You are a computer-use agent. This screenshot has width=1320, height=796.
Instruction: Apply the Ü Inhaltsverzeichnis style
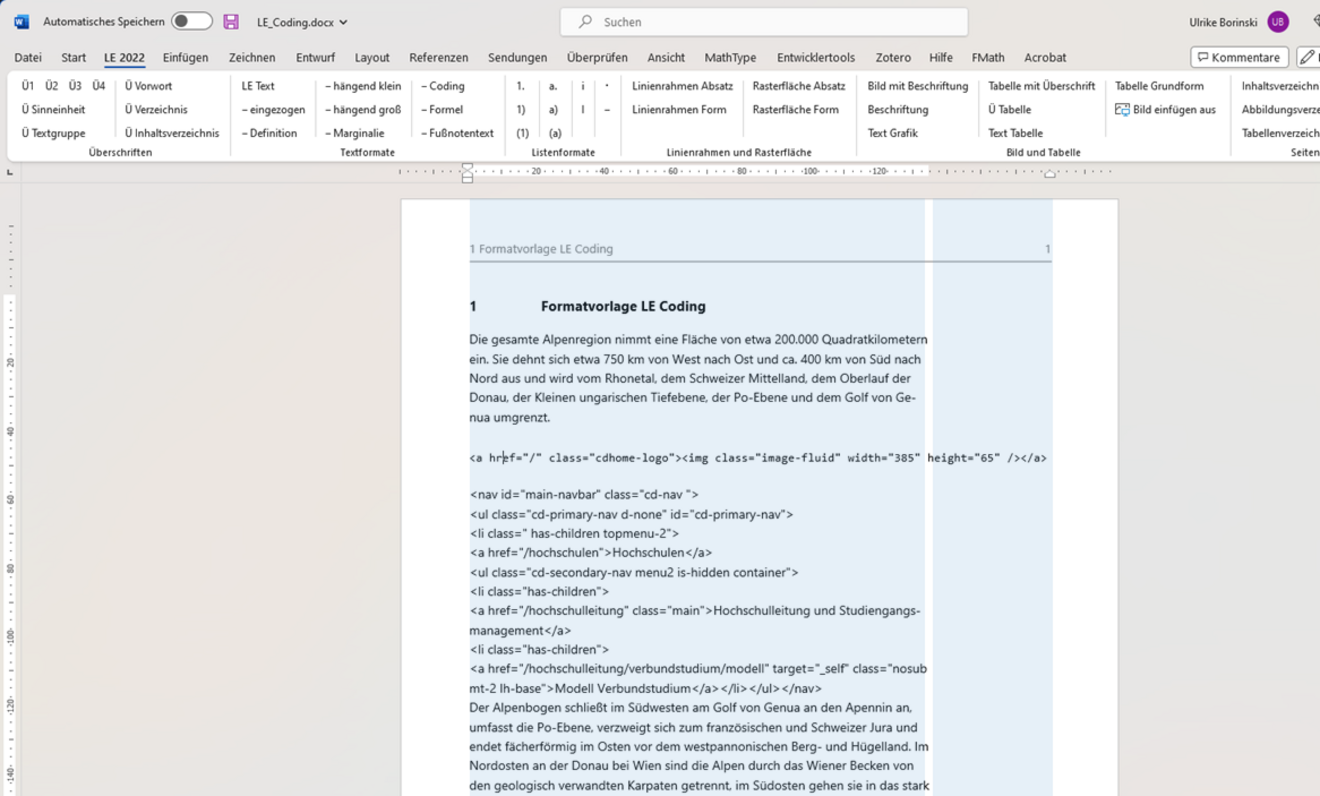[x=172, y=133]
